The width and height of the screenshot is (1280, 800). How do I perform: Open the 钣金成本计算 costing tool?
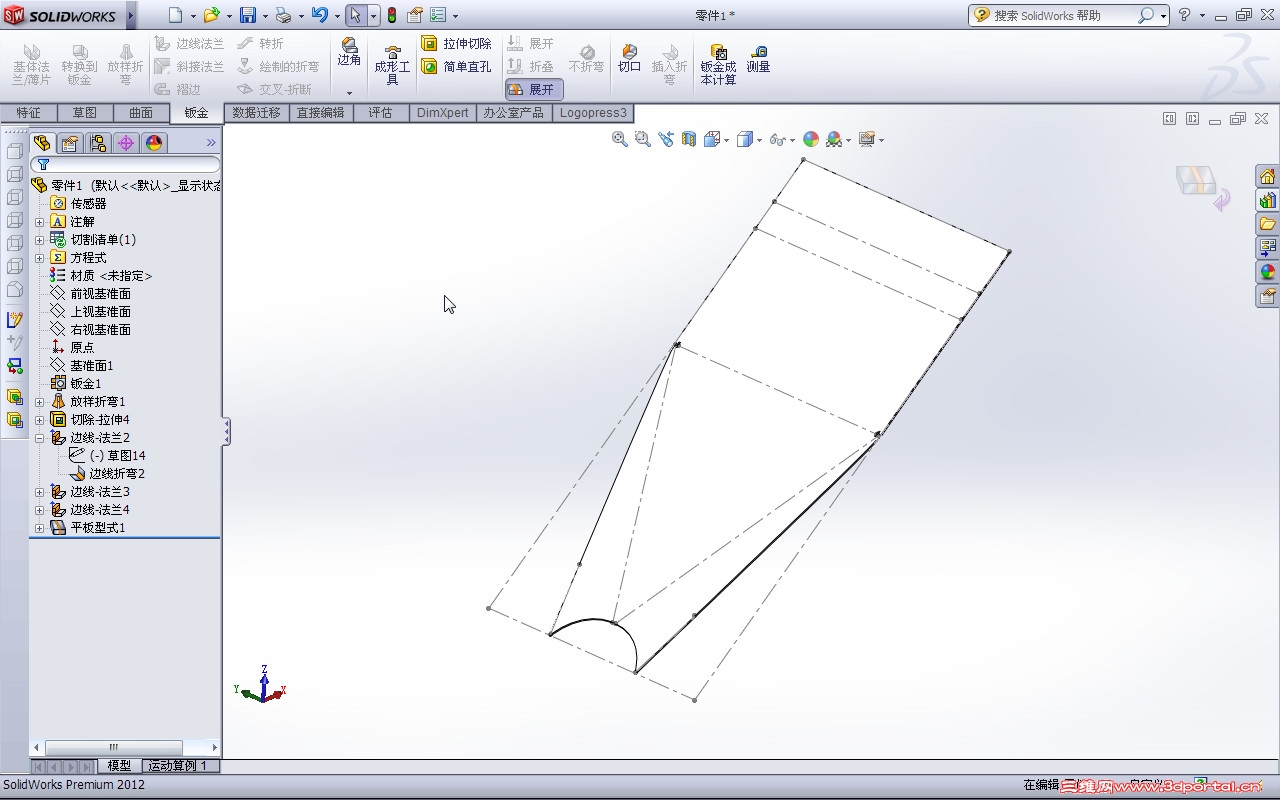coord(718,64)
